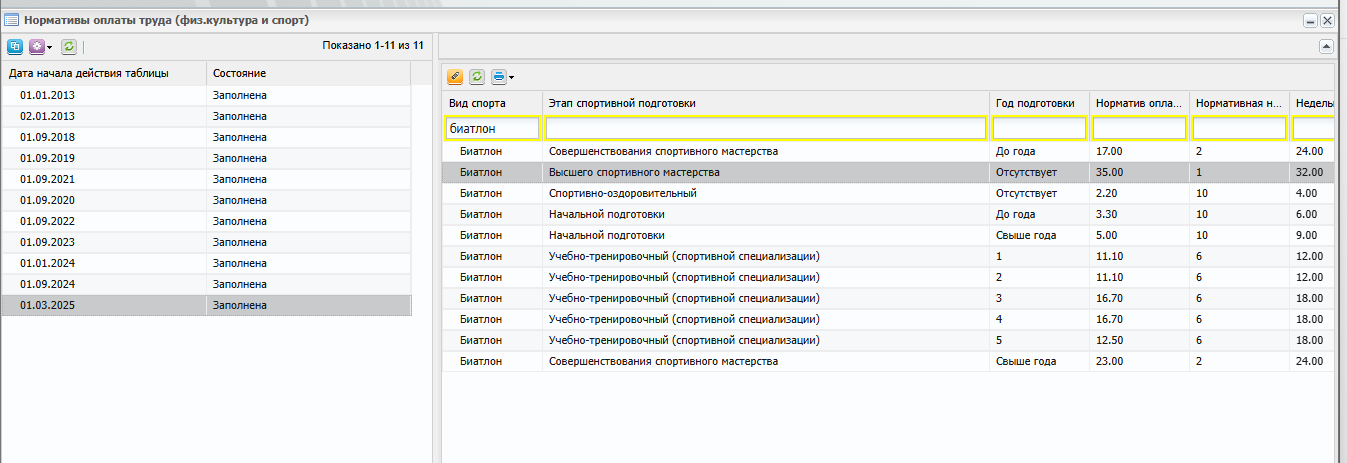This screenshot has width=1347, height=463.
Task: Select the Спортивно-оздоровительный row
Action: [889, 193]
